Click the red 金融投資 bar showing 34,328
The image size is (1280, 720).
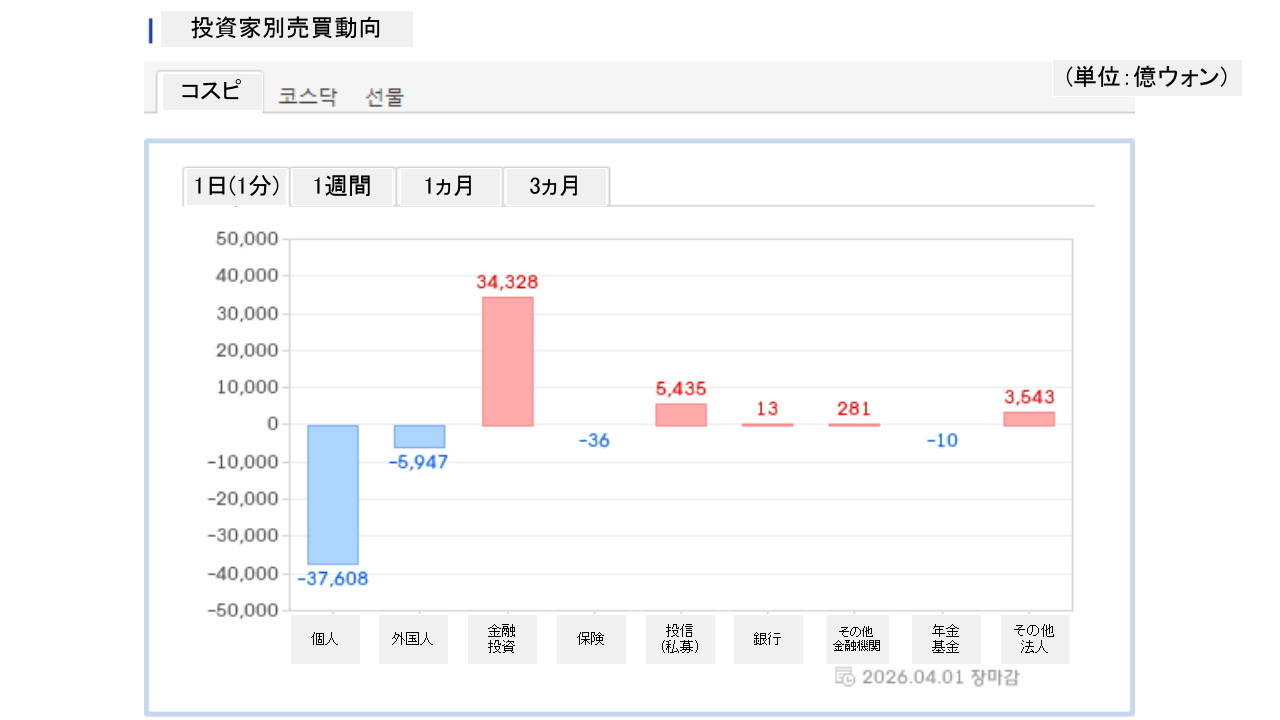(x=508, y=361)
